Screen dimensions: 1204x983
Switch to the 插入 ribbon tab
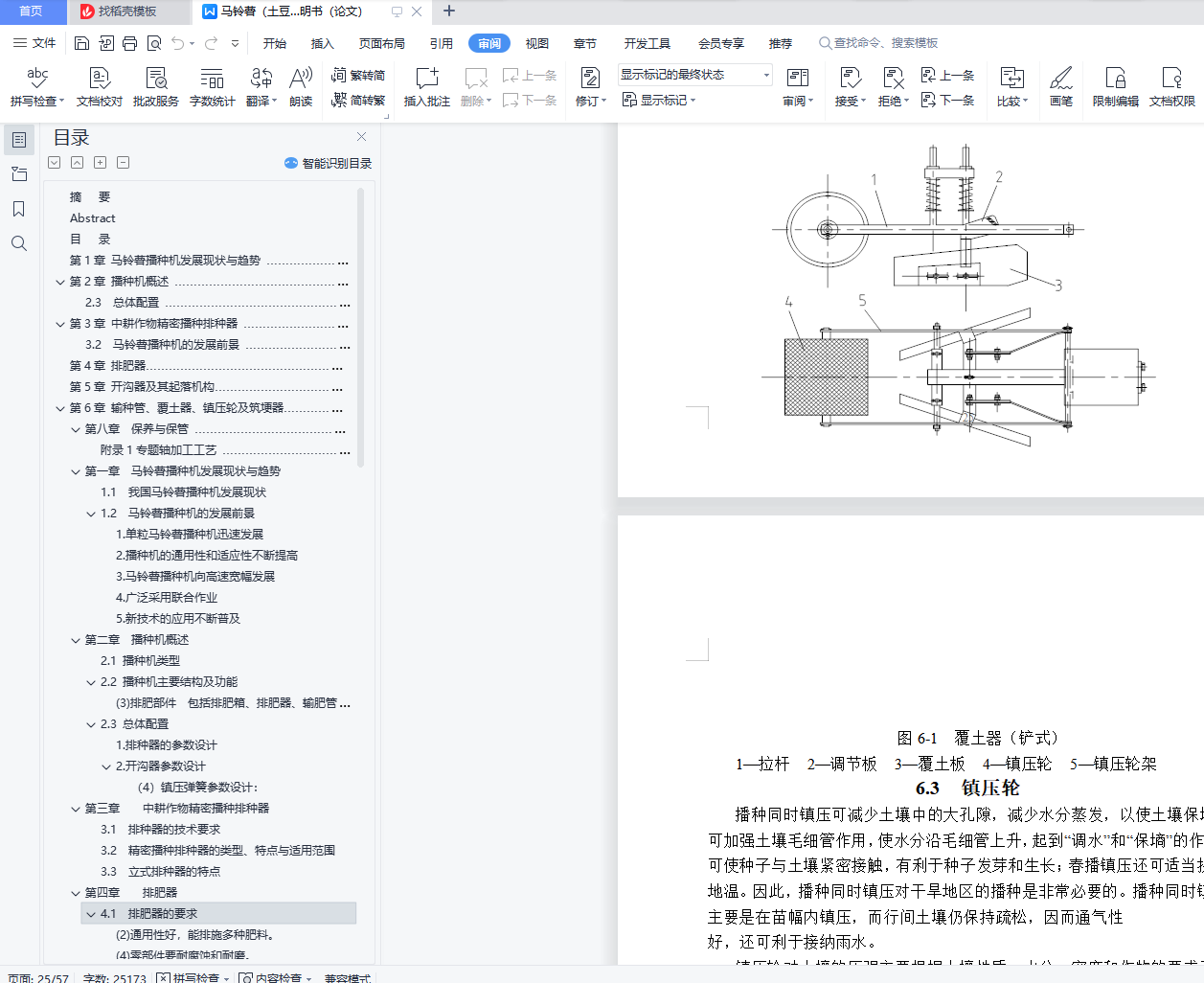[323, 43]
